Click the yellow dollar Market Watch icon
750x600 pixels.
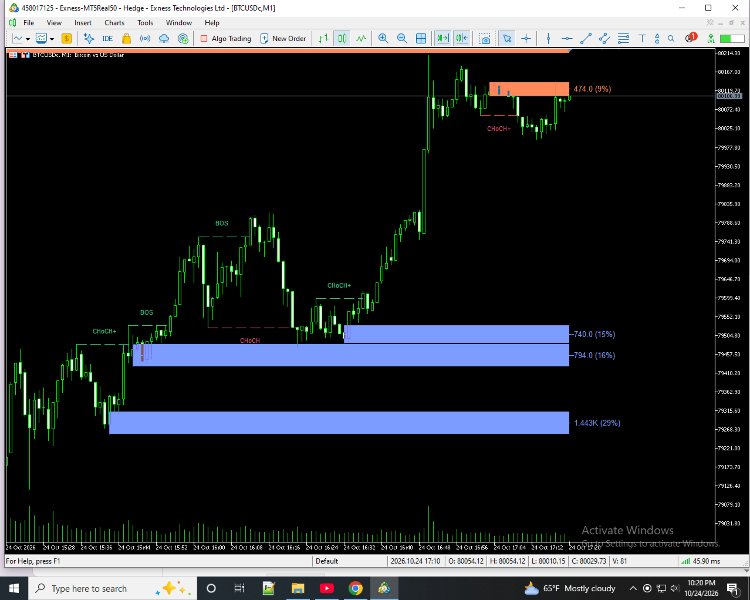(x=66, y=39)
